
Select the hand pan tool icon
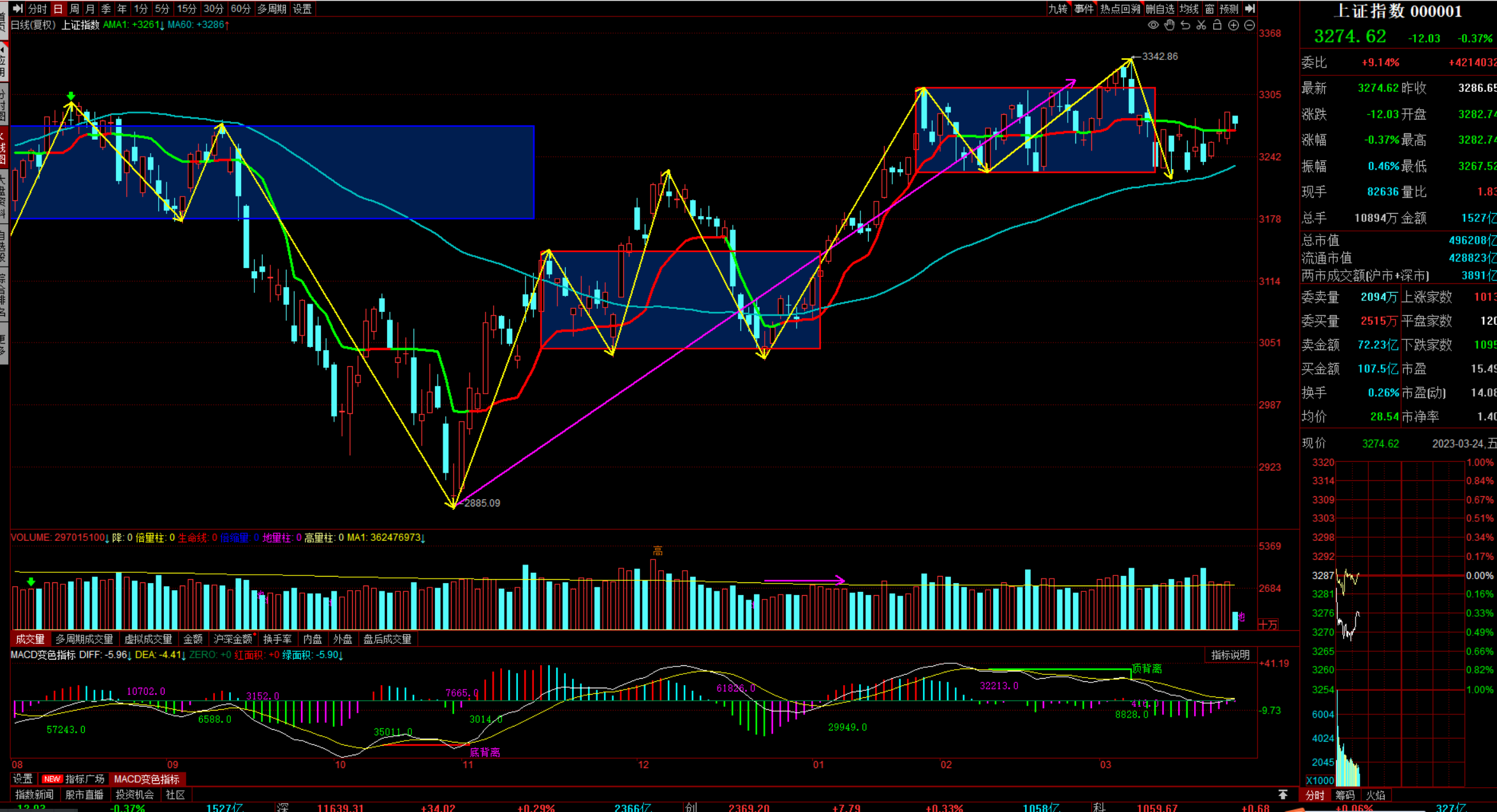pyautogui.click(x=1169, y=25)
